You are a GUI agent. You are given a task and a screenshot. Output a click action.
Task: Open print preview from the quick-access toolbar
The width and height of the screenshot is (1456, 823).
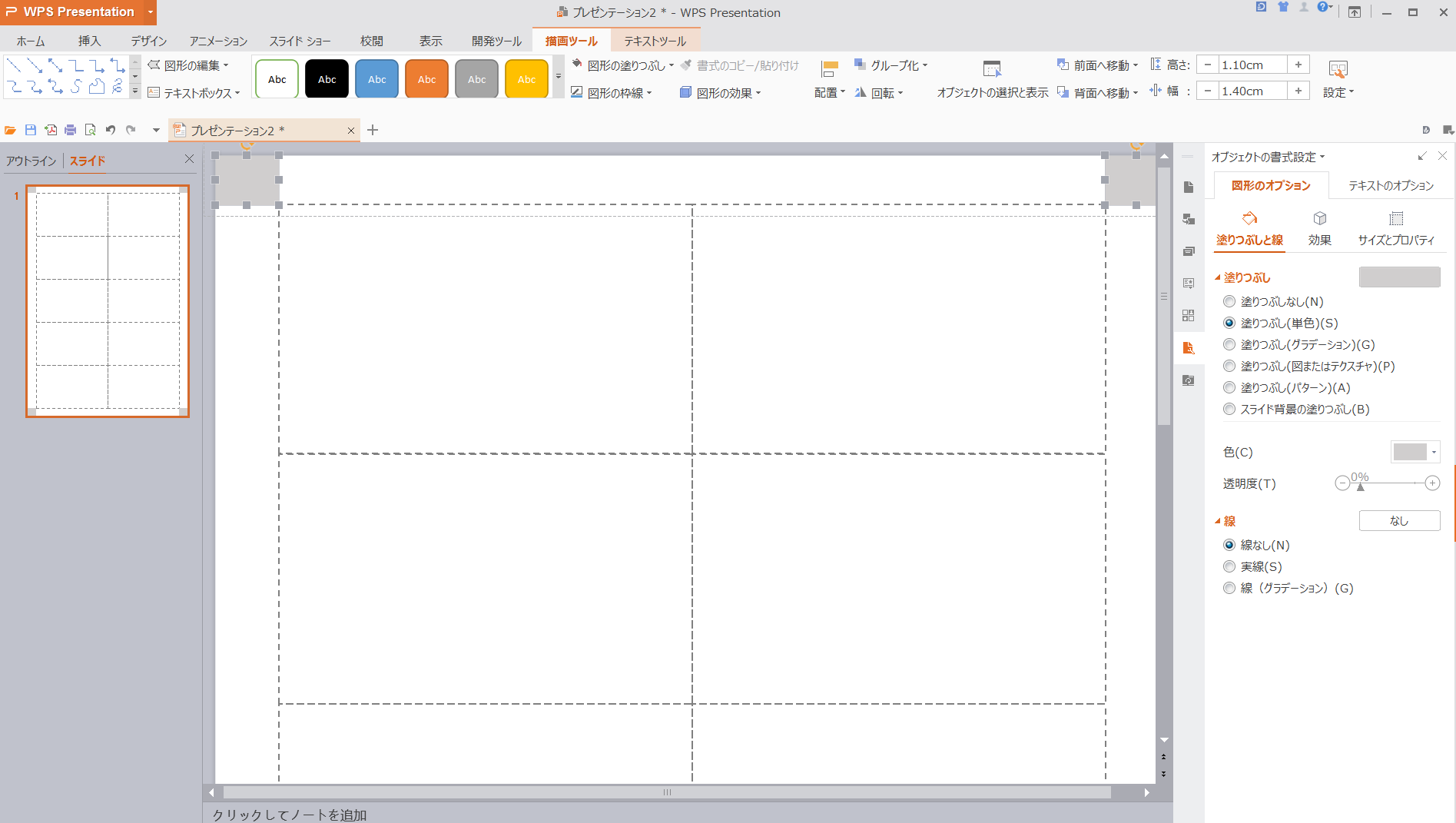click(91, 130)
